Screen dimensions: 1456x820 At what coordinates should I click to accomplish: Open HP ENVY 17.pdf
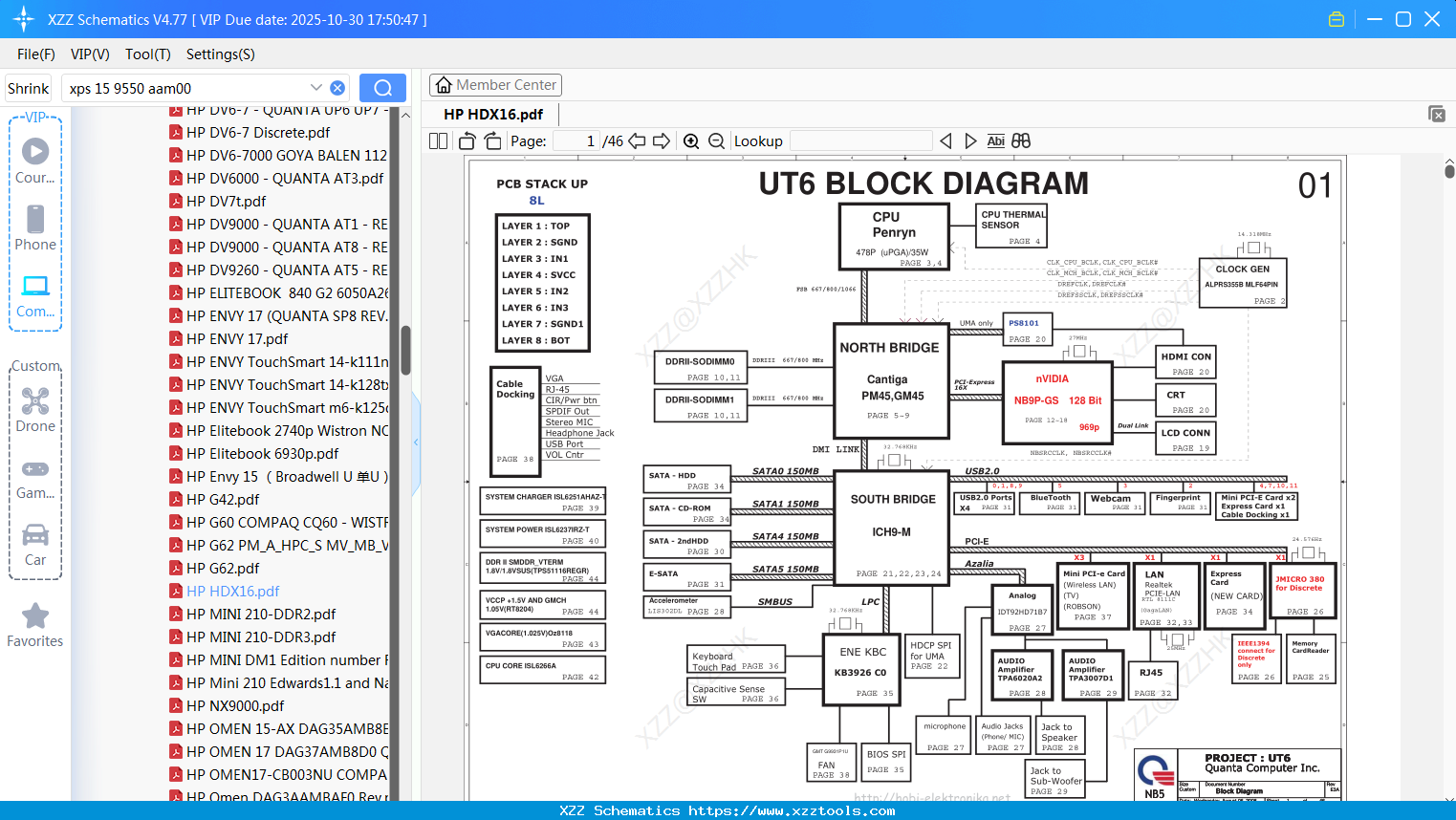point(237,338)
